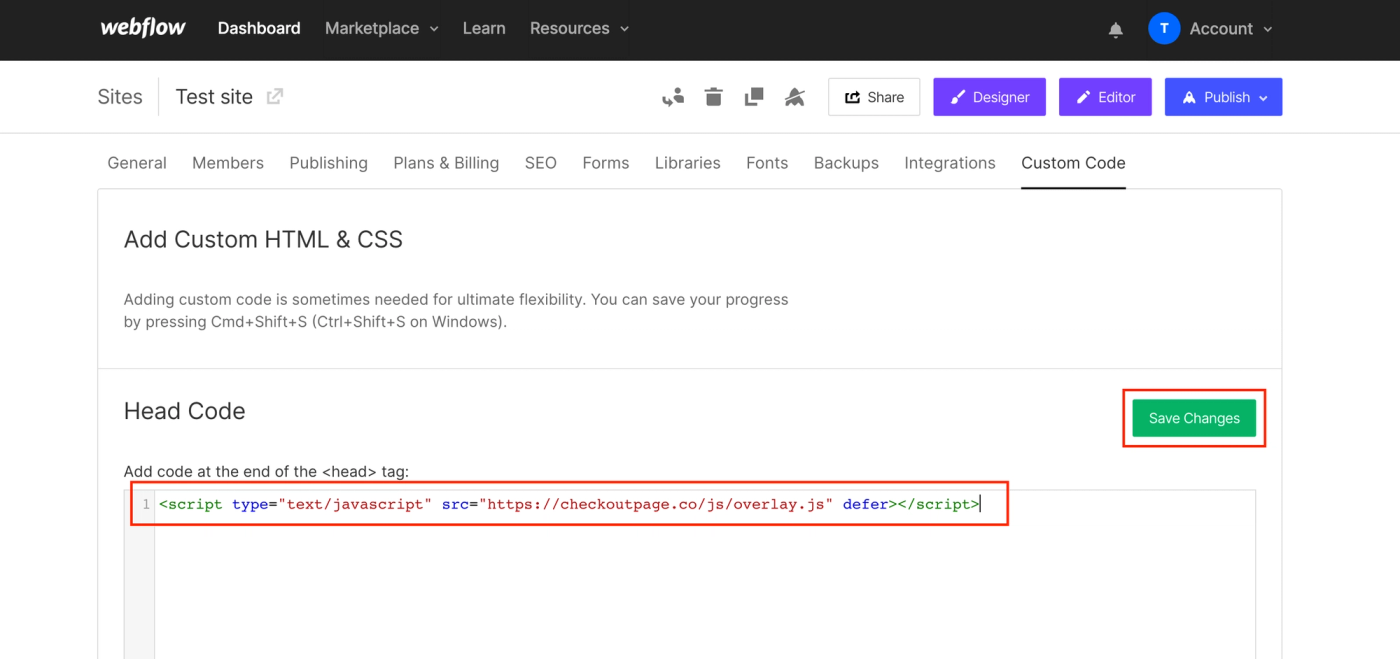This screenshot has height=659, width=1400.
Task: Click the Webflow logo
Action: tap(143, 28)
